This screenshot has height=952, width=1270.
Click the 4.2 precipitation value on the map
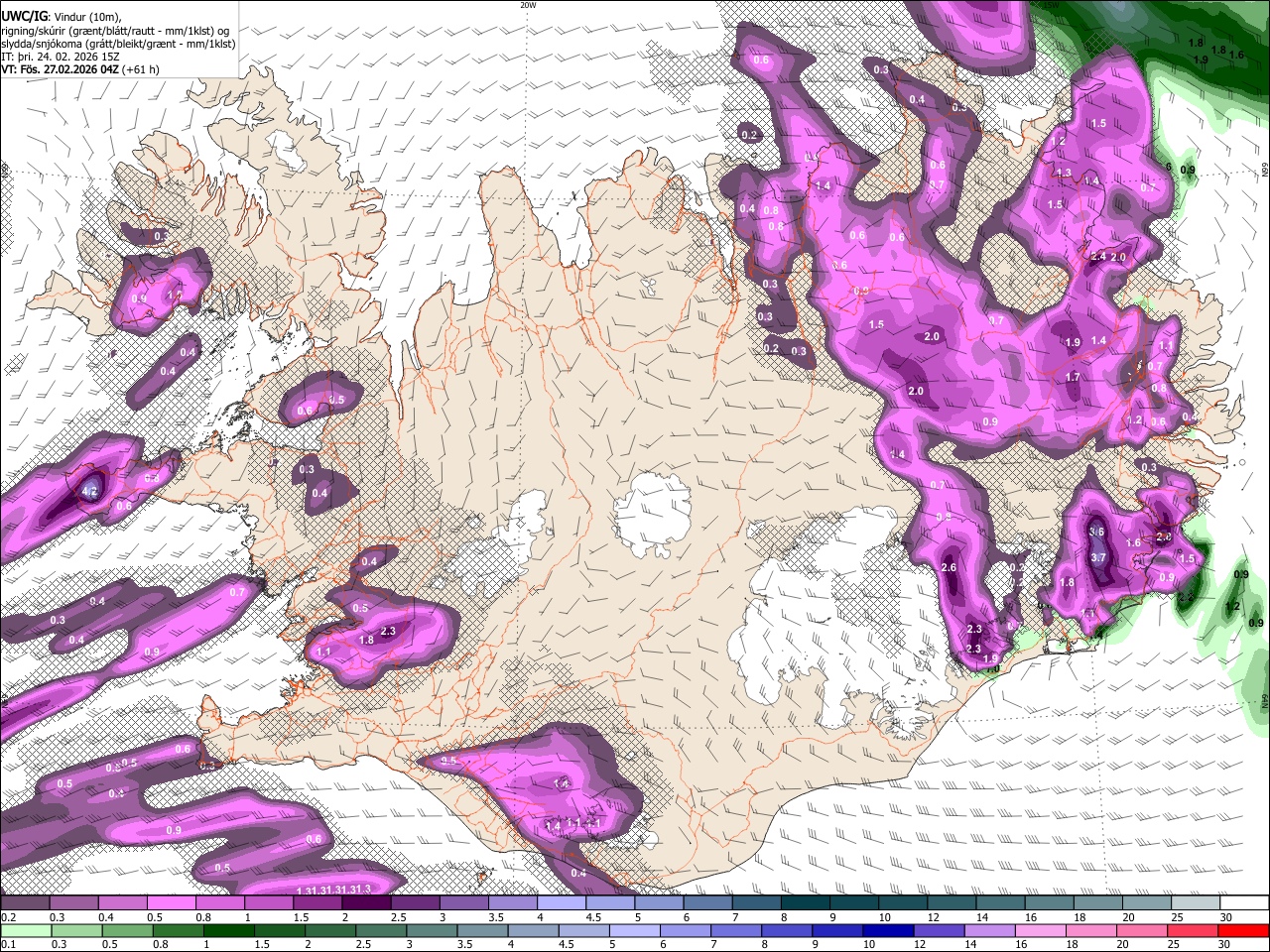[90, 491]
